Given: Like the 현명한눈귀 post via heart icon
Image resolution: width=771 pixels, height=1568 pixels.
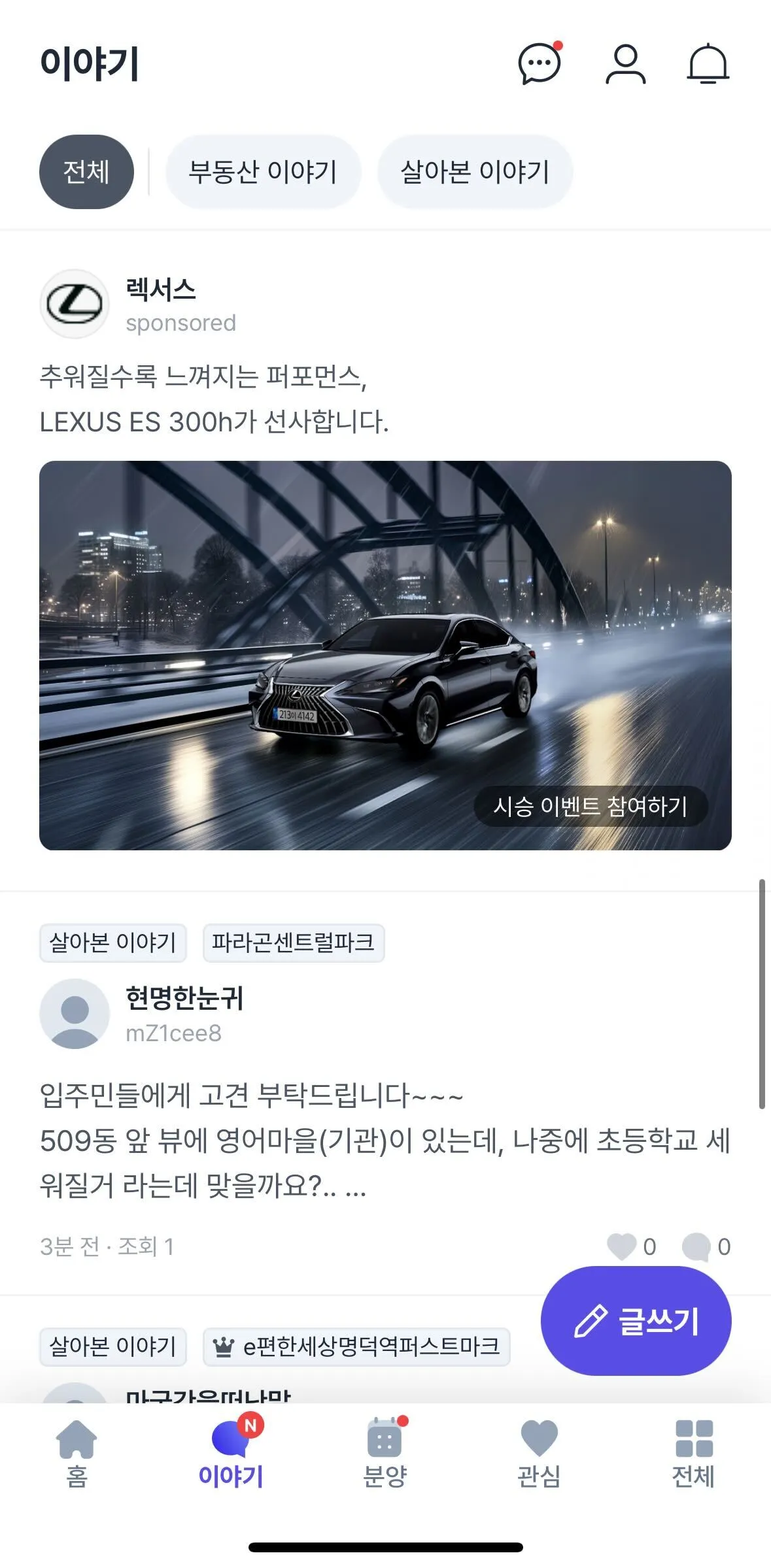Looking at the screenshot, I should (x=621, y=1246).
